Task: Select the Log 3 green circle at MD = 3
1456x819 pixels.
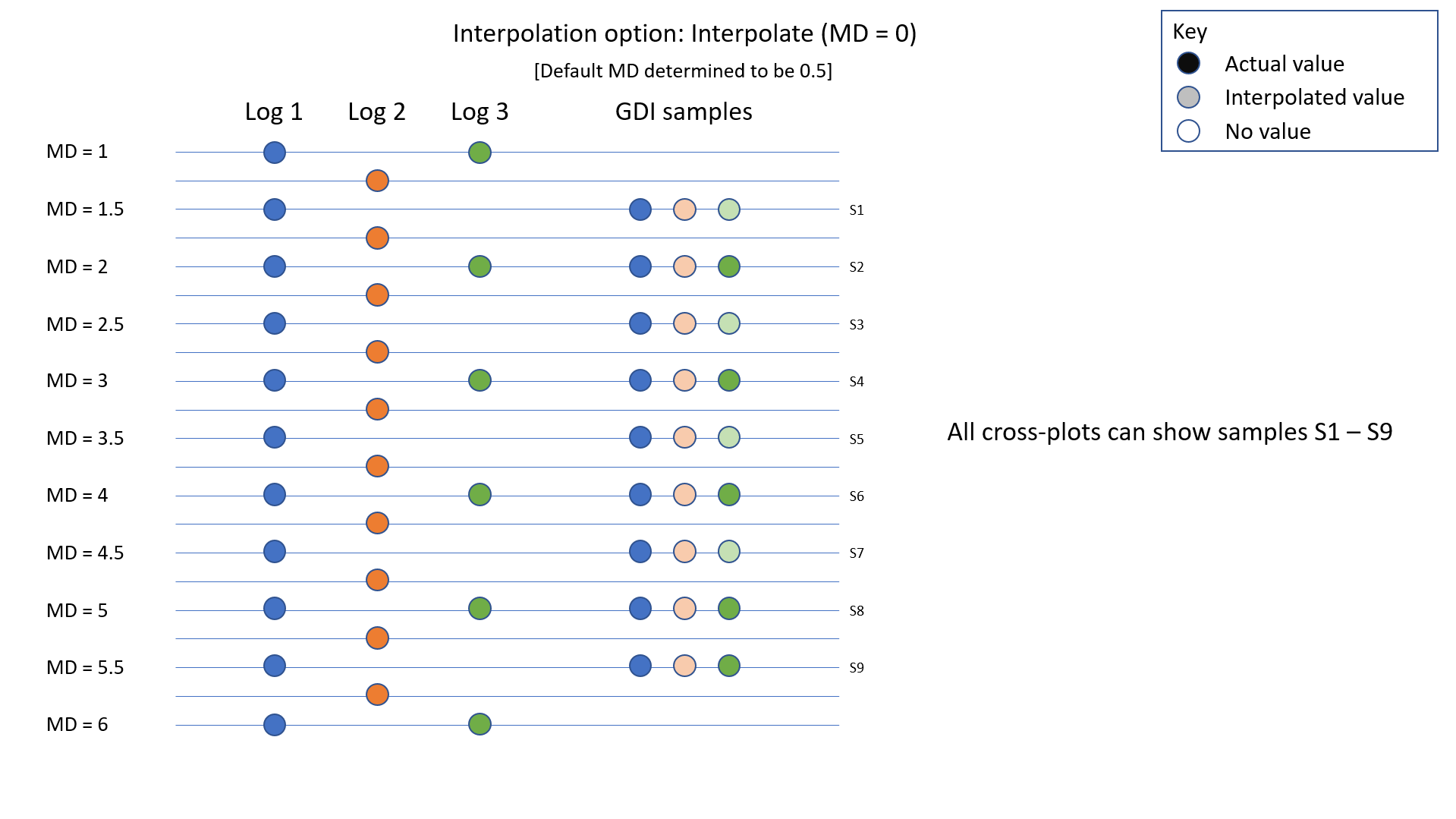Action: pyautogui.click(x=480, y=380)
